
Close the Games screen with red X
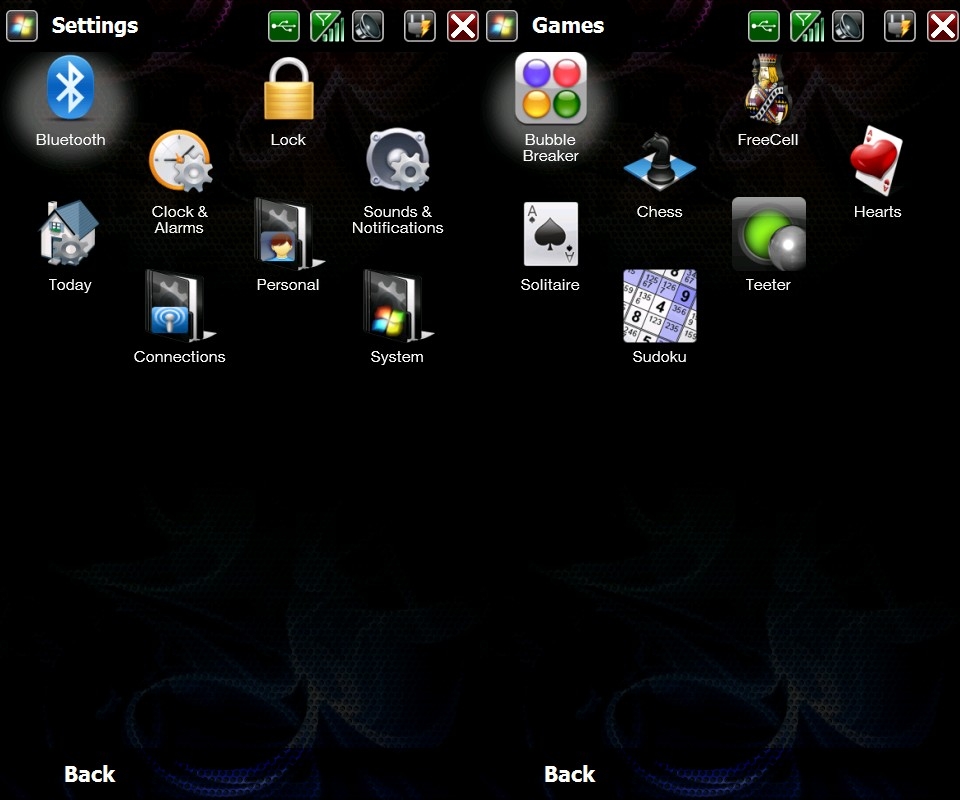tap(943, 26)
